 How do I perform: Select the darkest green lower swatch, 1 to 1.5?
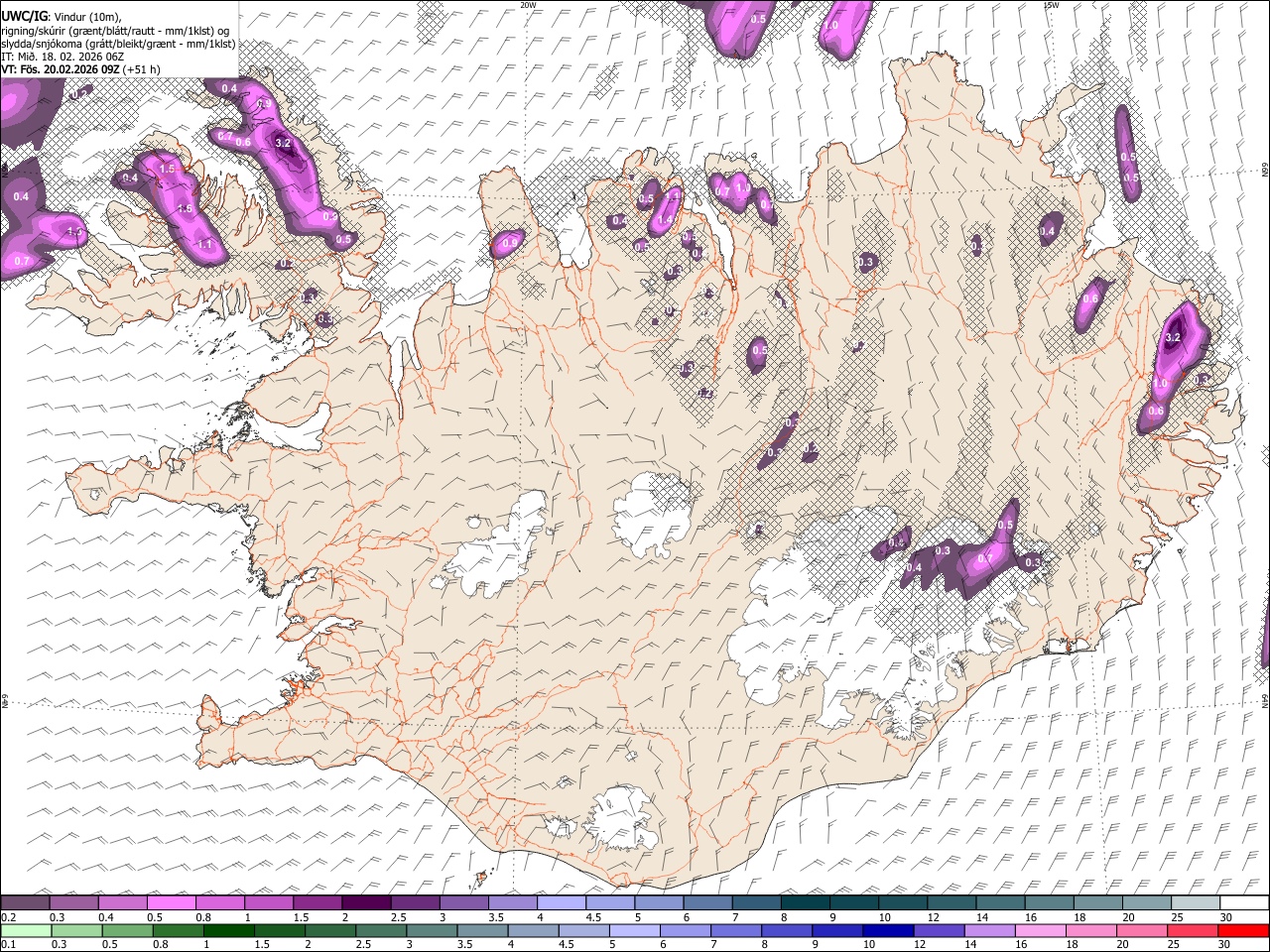point(230,930)
